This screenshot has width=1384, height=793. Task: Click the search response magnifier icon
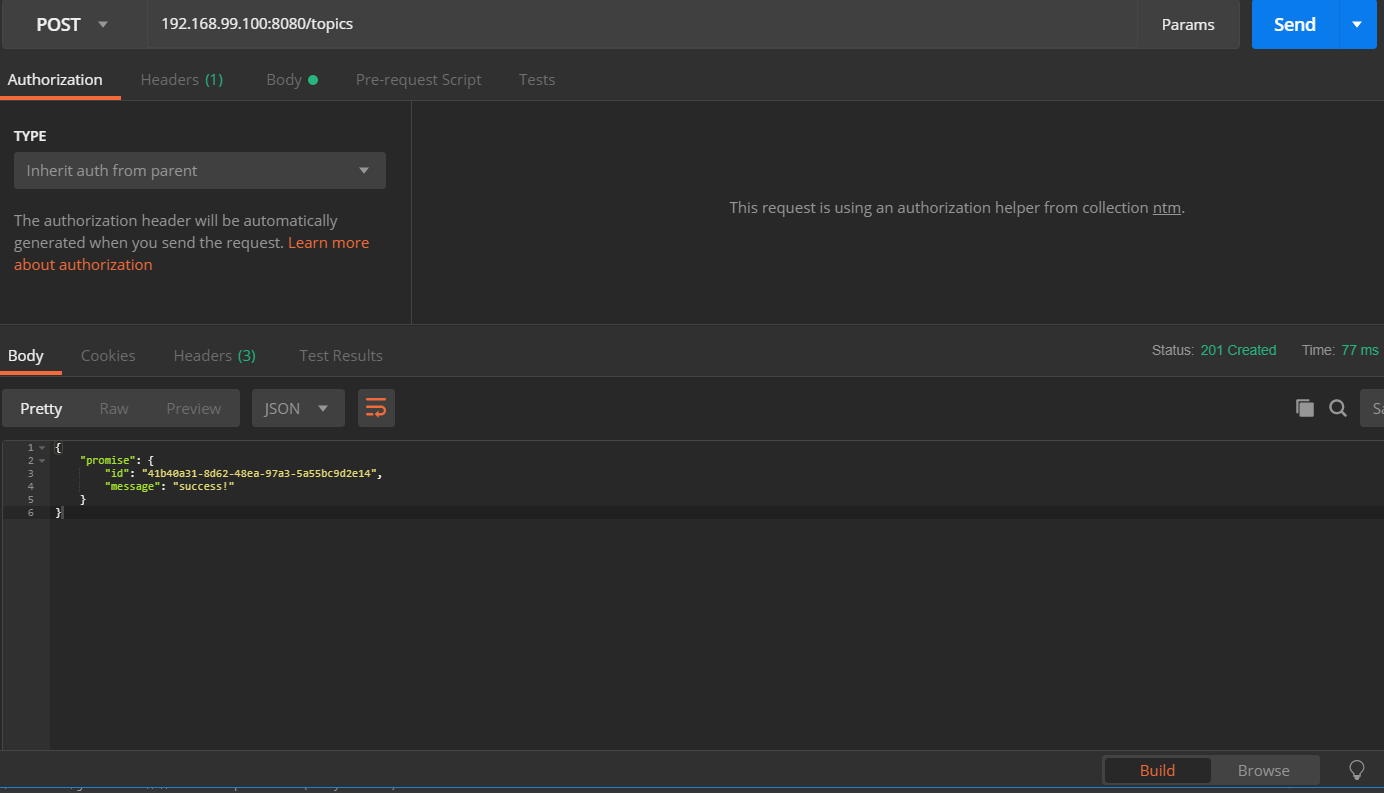(1338, 408)
